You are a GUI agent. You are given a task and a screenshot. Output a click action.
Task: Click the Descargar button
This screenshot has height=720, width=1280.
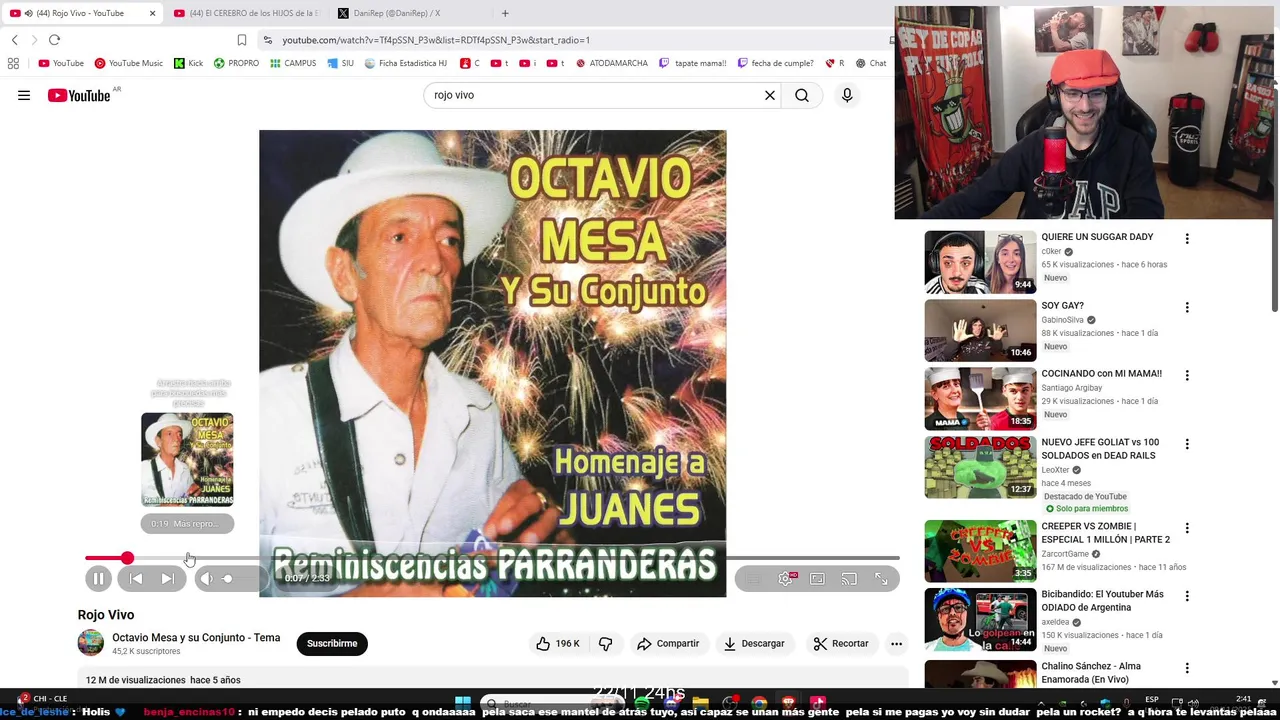(754, 643)
